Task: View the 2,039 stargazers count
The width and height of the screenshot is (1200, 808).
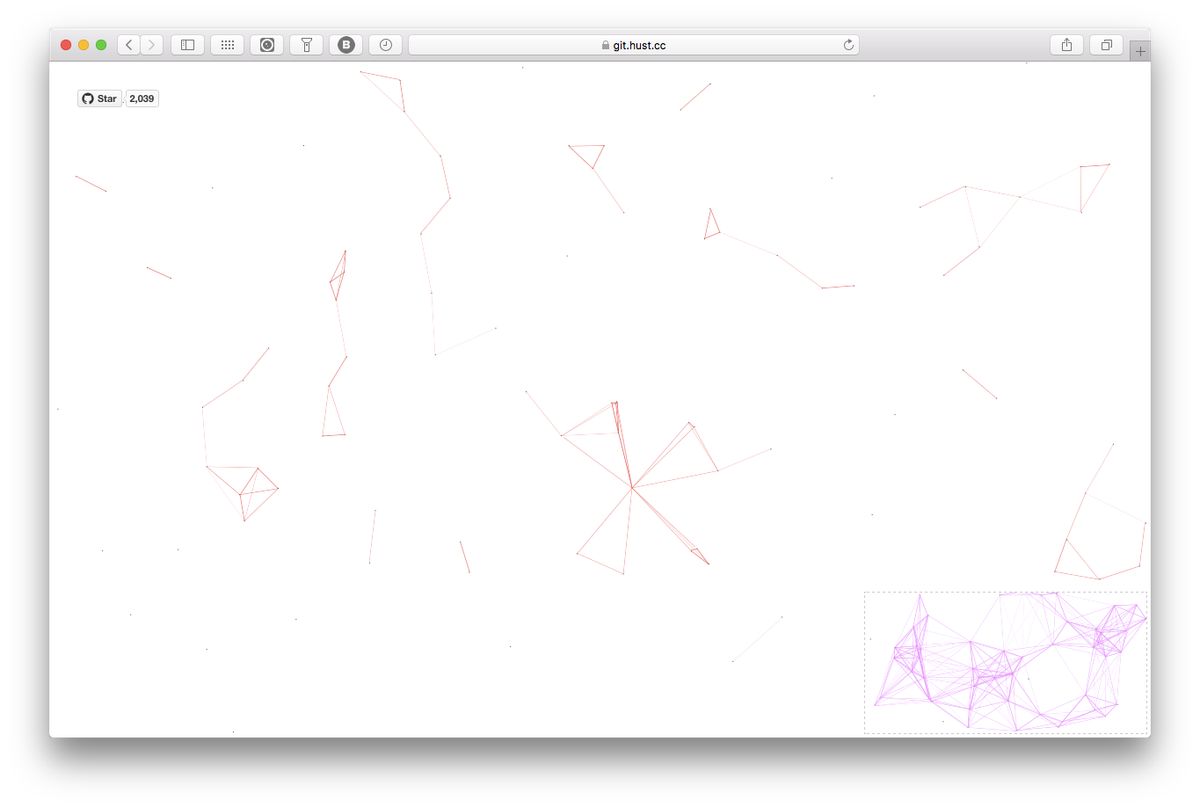Action: point(141,98)
